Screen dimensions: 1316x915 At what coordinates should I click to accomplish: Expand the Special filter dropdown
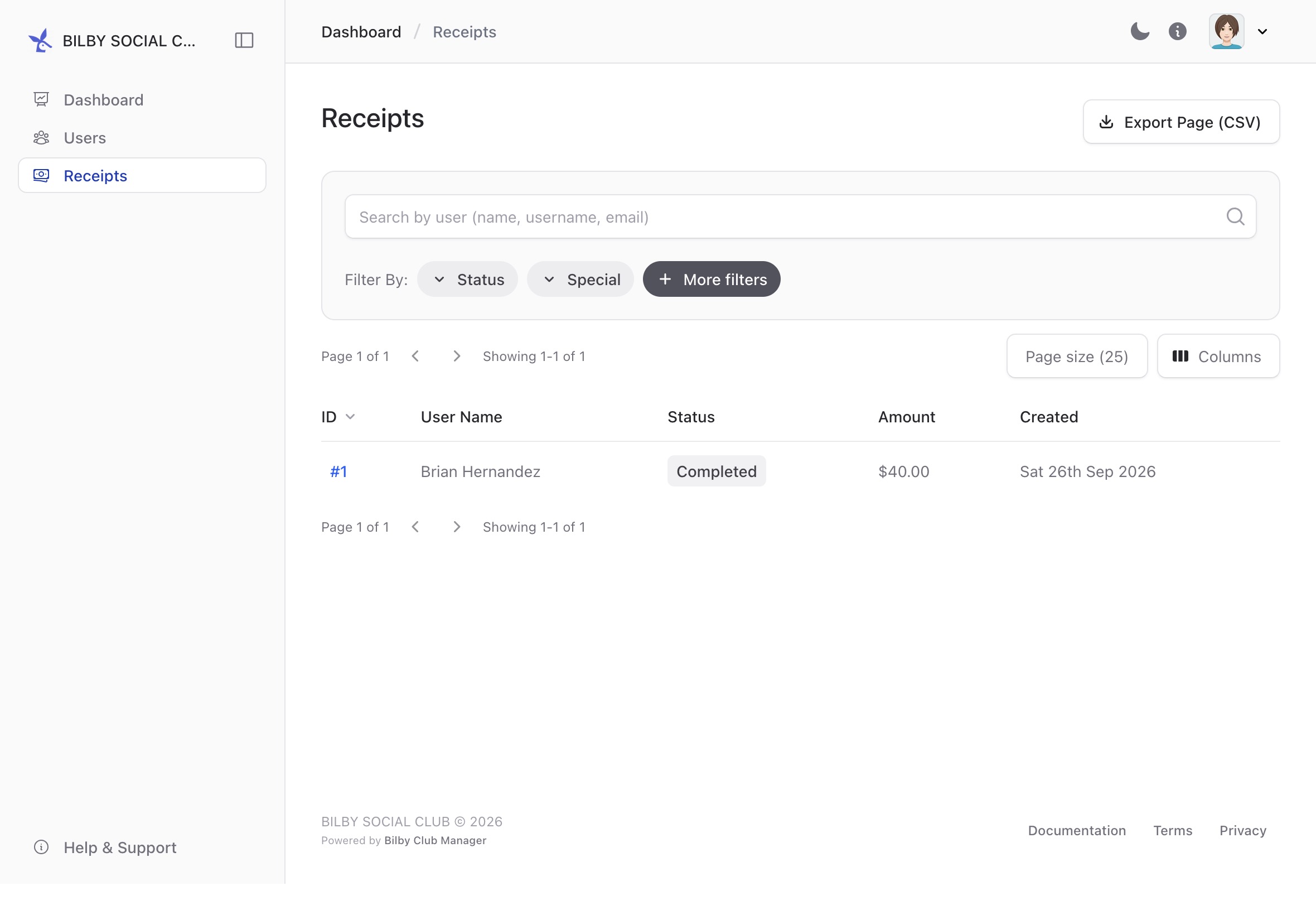(580, 279)
